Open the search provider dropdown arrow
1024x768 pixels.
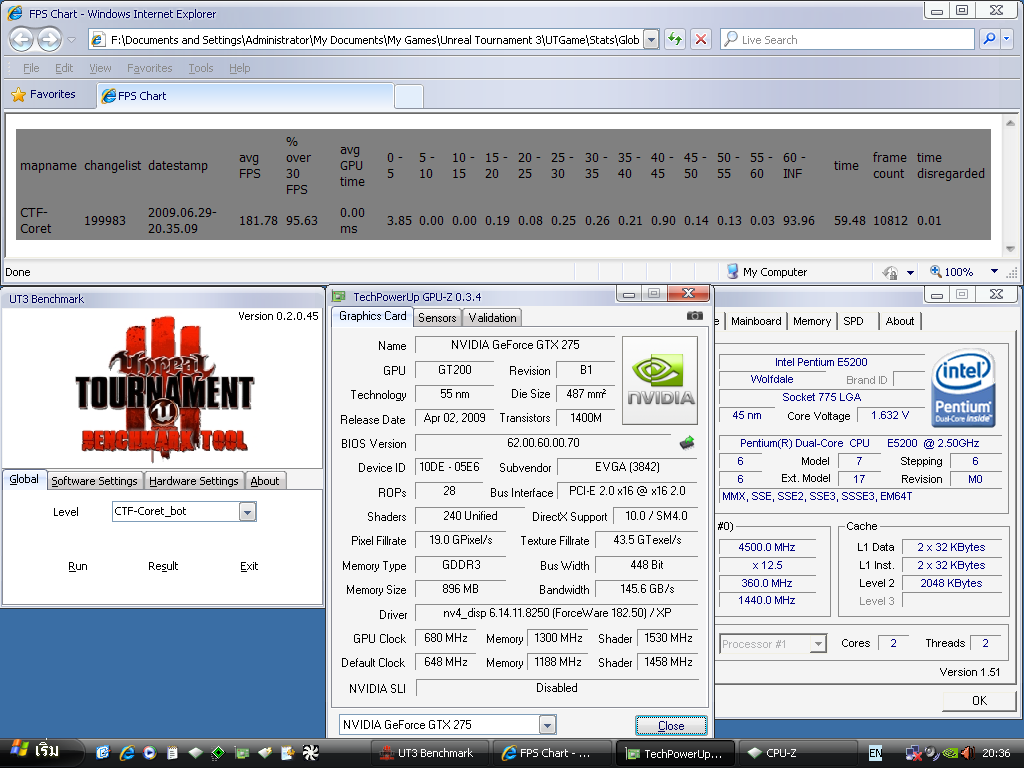(1006, 39)
